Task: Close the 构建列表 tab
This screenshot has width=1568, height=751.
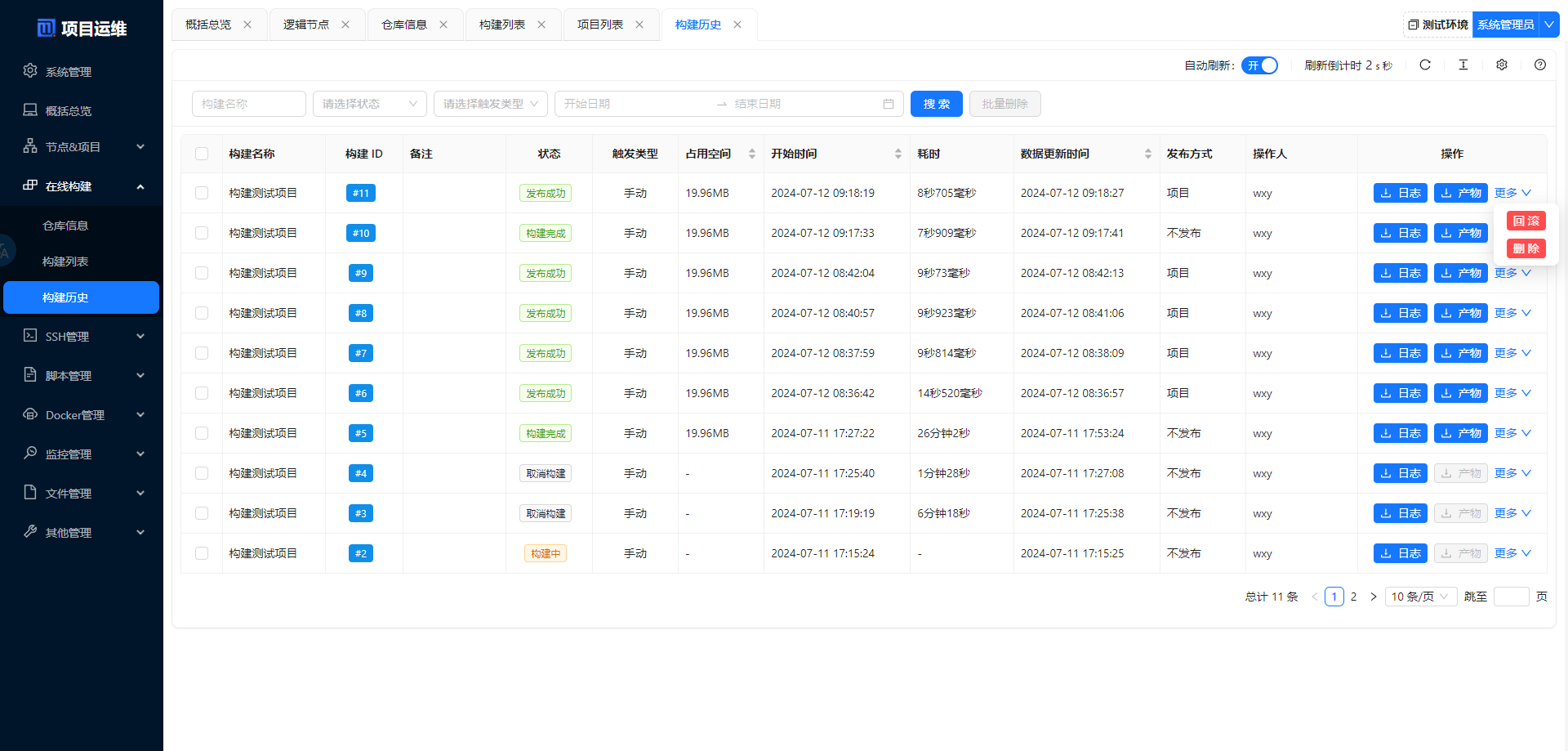Action: point(541,25)
